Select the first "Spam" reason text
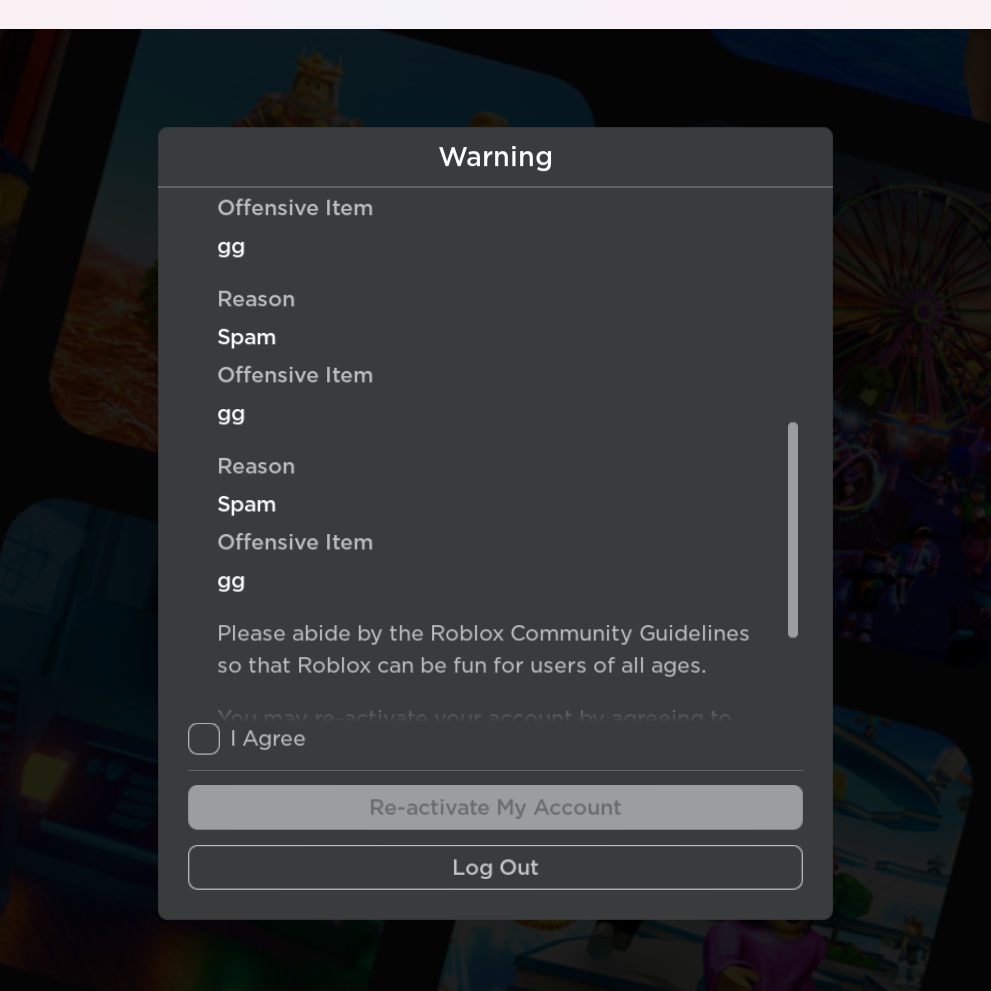Viewport: 991px width, 991px height. point(246,337)
